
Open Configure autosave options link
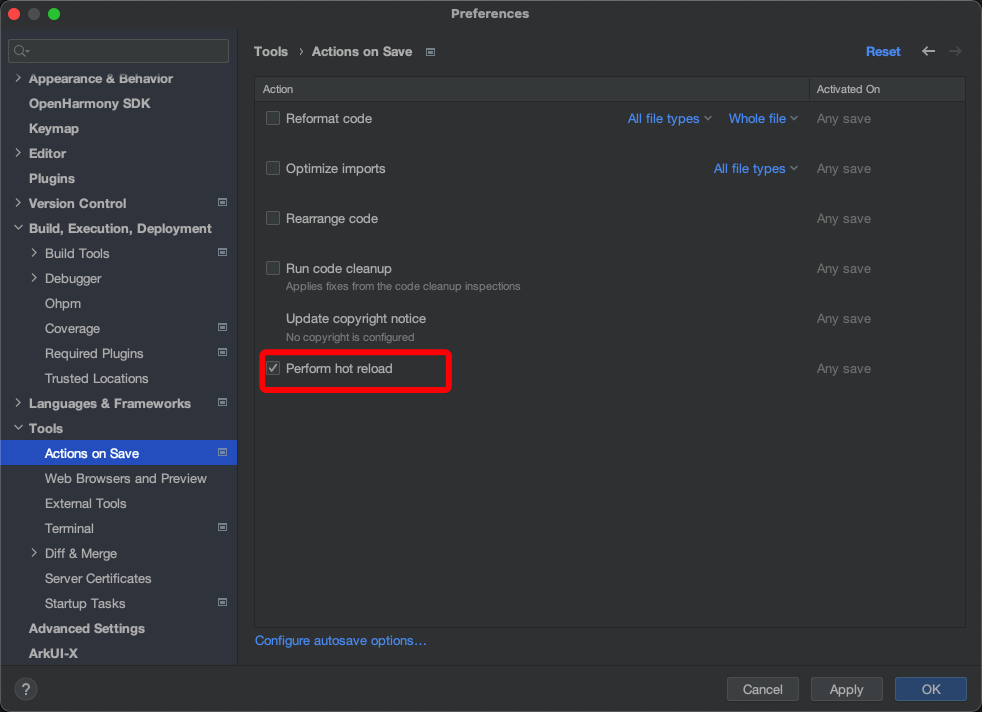(341, 640)
